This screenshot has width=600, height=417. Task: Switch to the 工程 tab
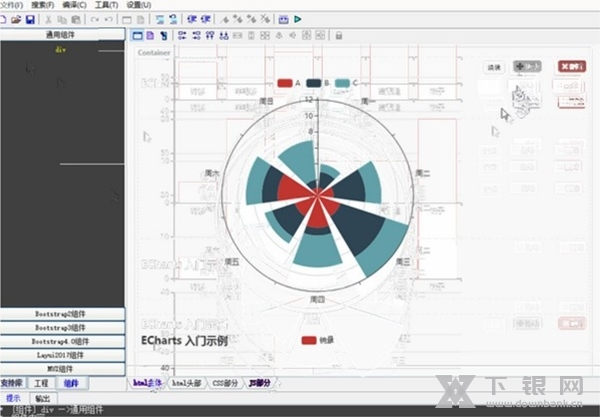(x=41, y=383)
